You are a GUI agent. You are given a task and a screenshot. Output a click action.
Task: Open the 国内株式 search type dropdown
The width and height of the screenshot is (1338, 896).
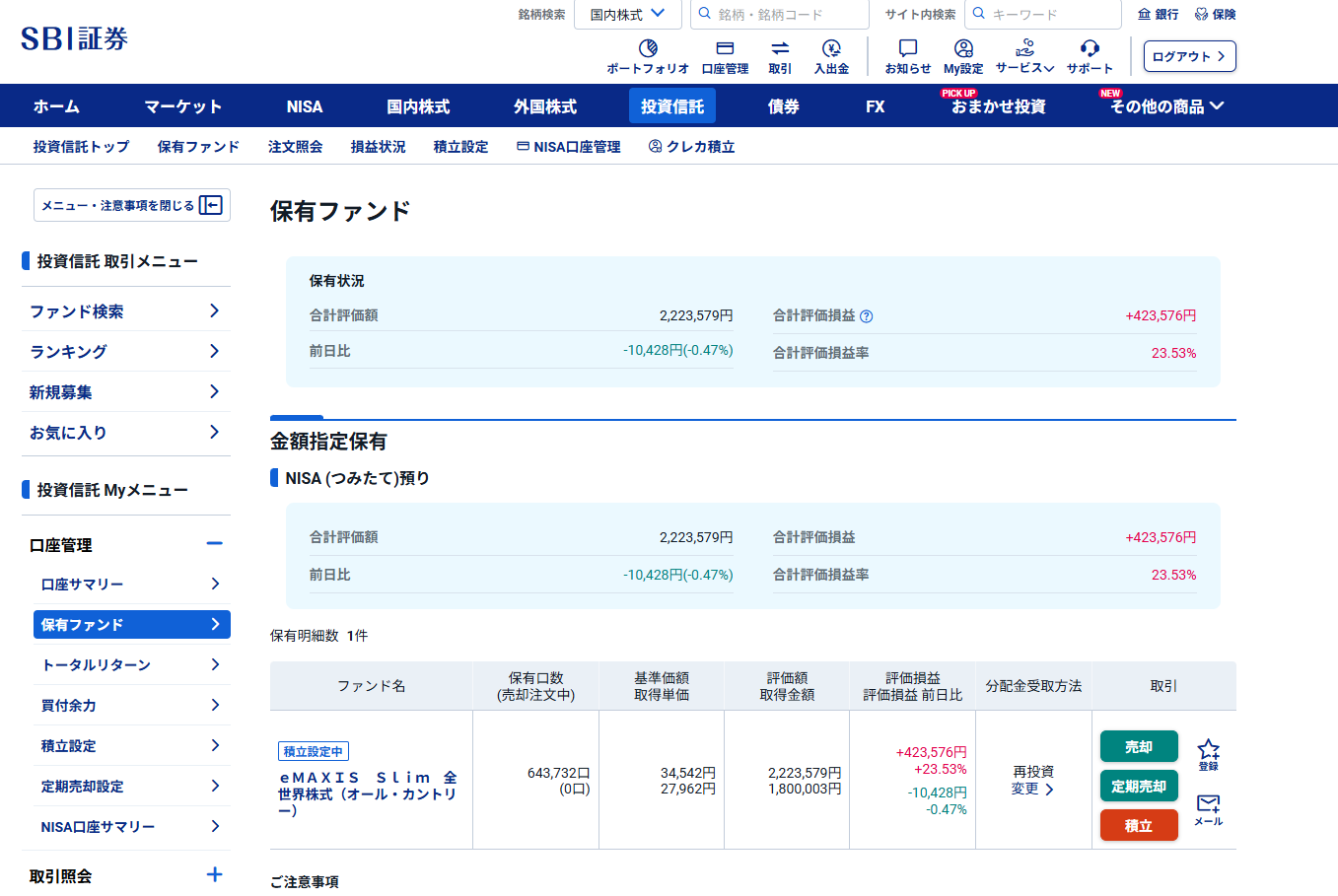click(x=627, y=15)
